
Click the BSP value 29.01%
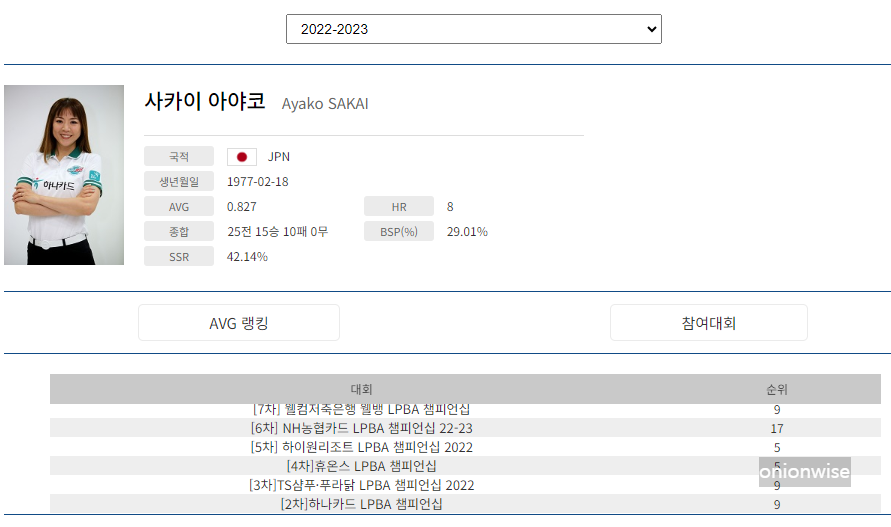pos(467,232)
